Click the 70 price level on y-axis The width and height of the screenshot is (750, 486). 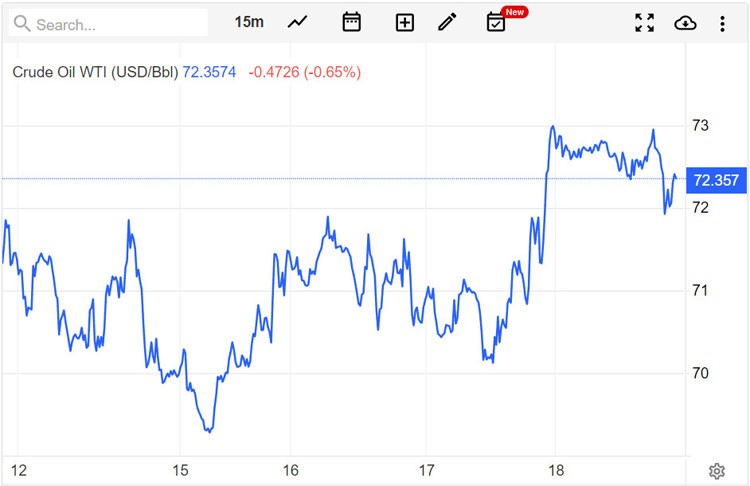701,373
